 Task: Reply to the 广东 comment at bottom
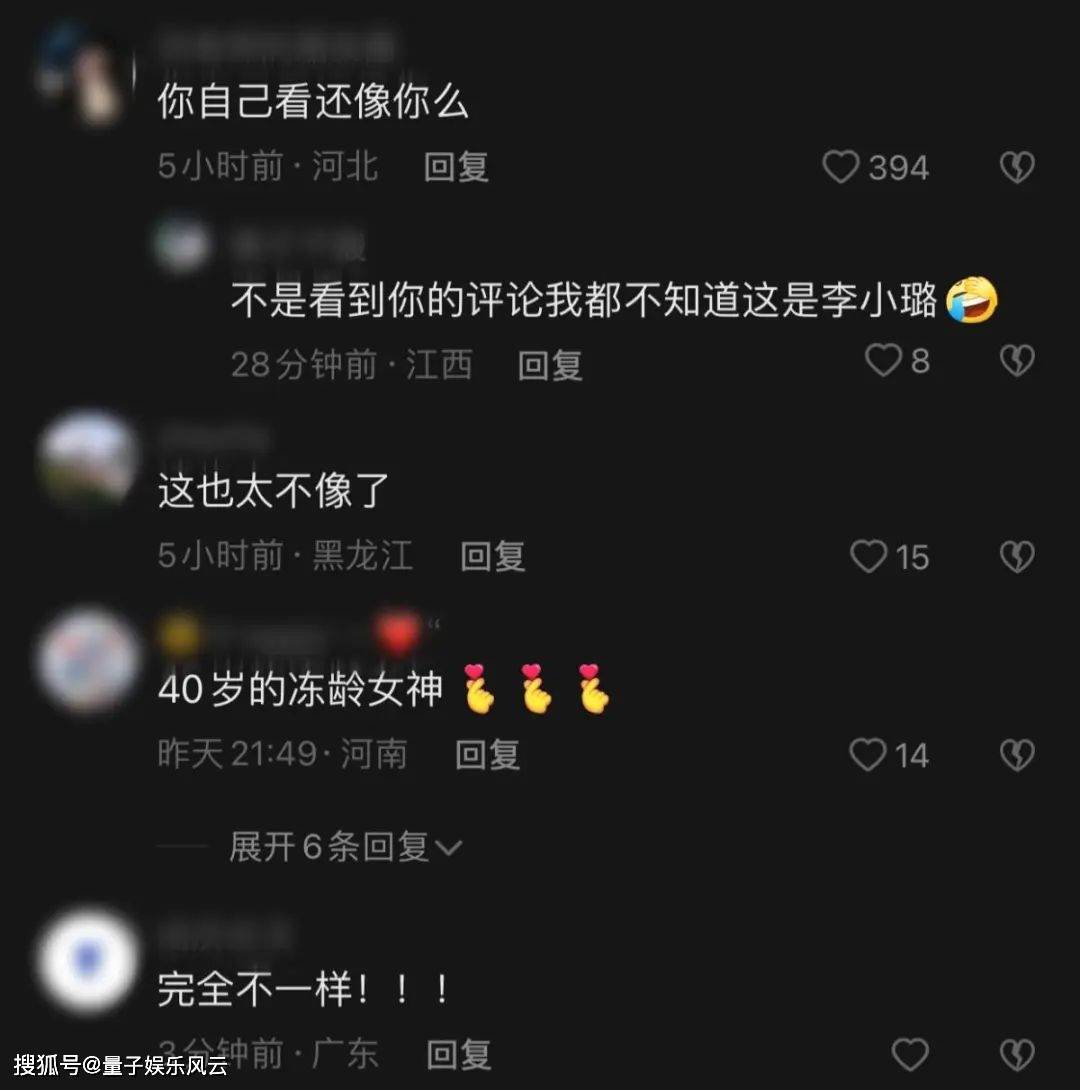click(459, 1055)
